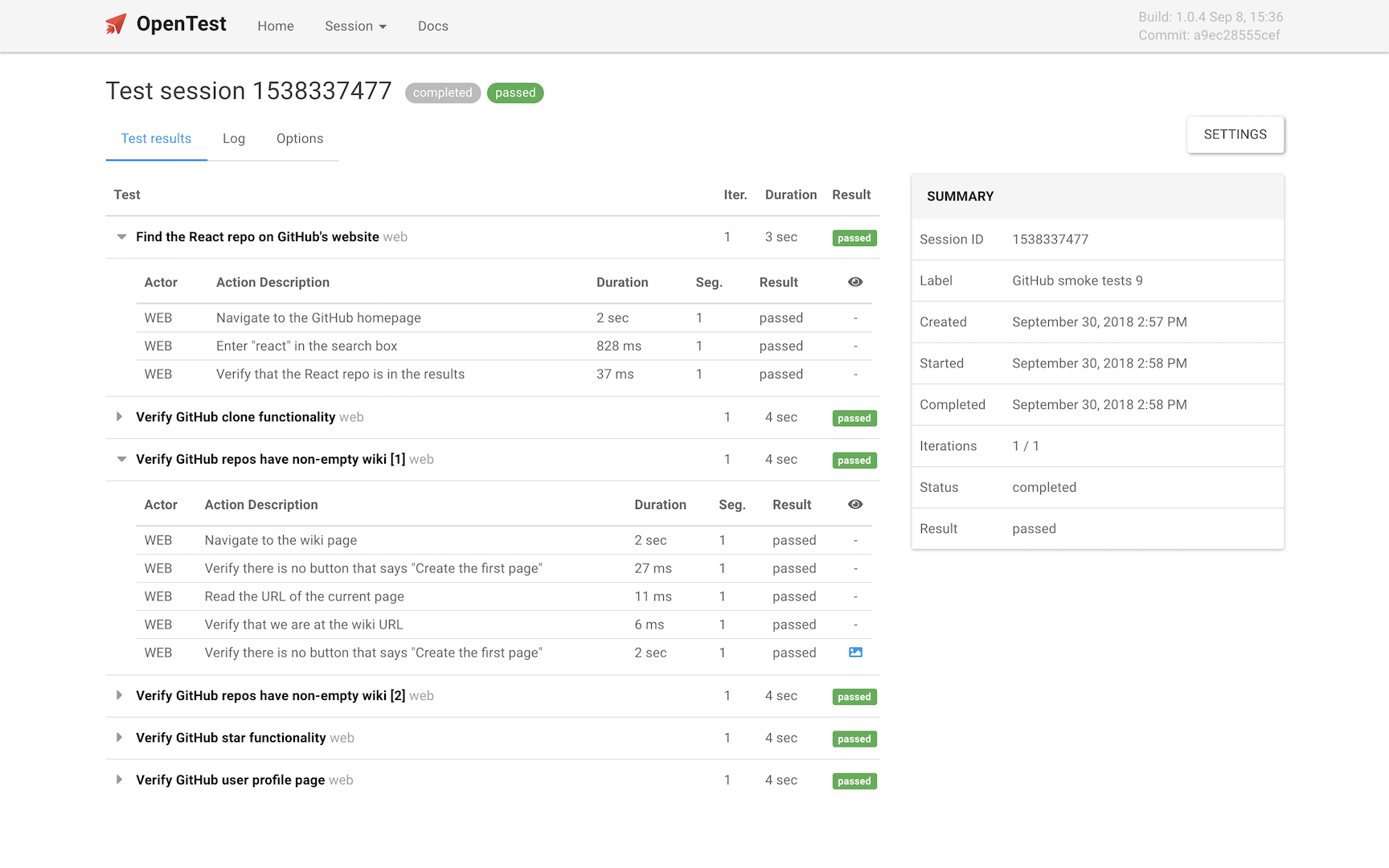Image resolution: width=1389 pixels, height=868 pixels.
Task: Click the eye icon in React repo actions header
Action: click(x=855, y=282)
